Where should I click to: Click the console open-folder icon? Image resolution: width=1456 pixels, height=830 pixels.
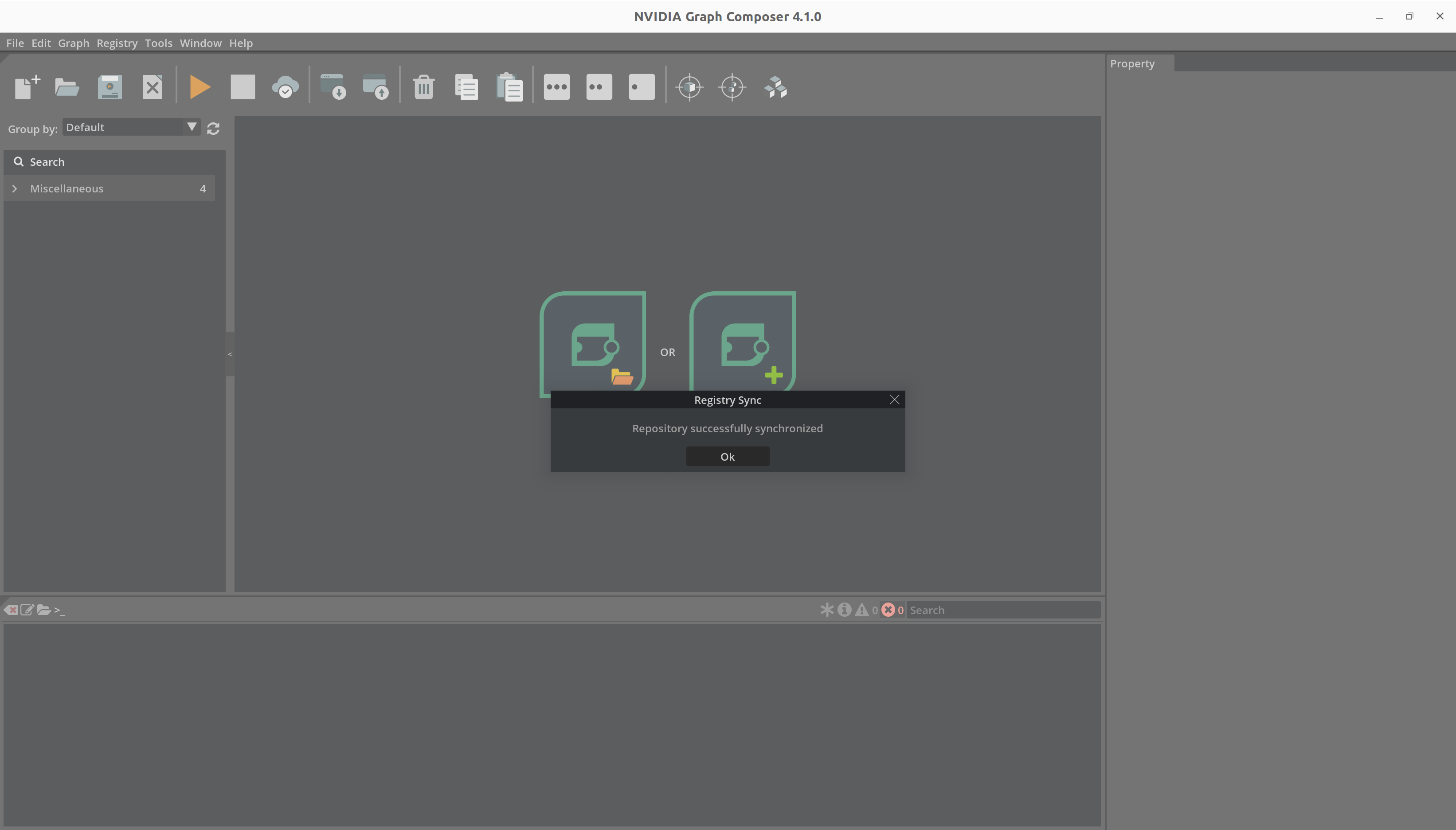pyautogui.click(x=44, y=609)
